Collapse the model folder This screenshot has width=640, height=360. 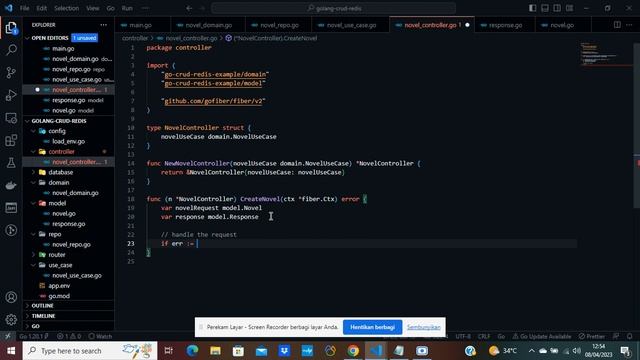[57, 203]
